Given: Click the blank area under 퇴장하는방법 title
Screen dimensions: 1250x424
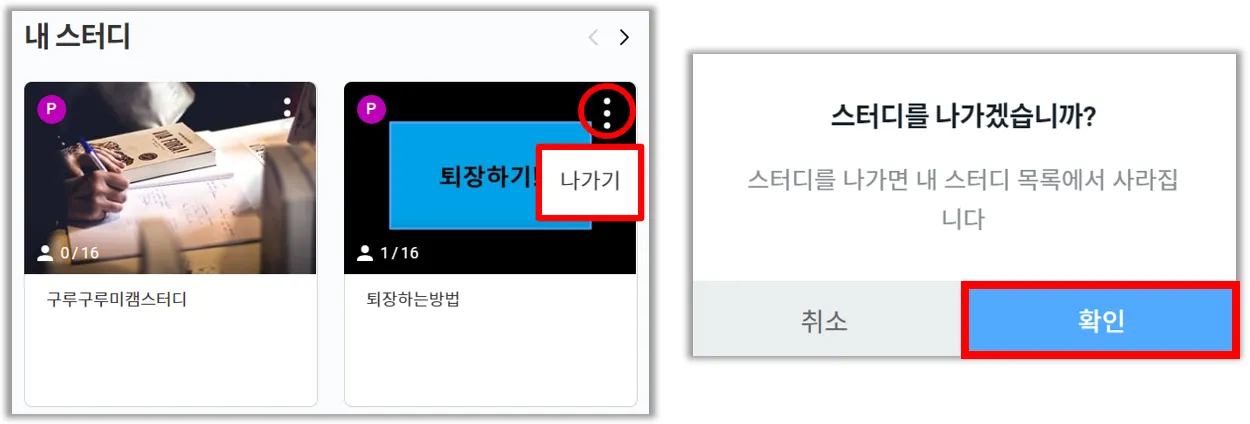Looking at the screenshot, I should [x=490, y=360].
